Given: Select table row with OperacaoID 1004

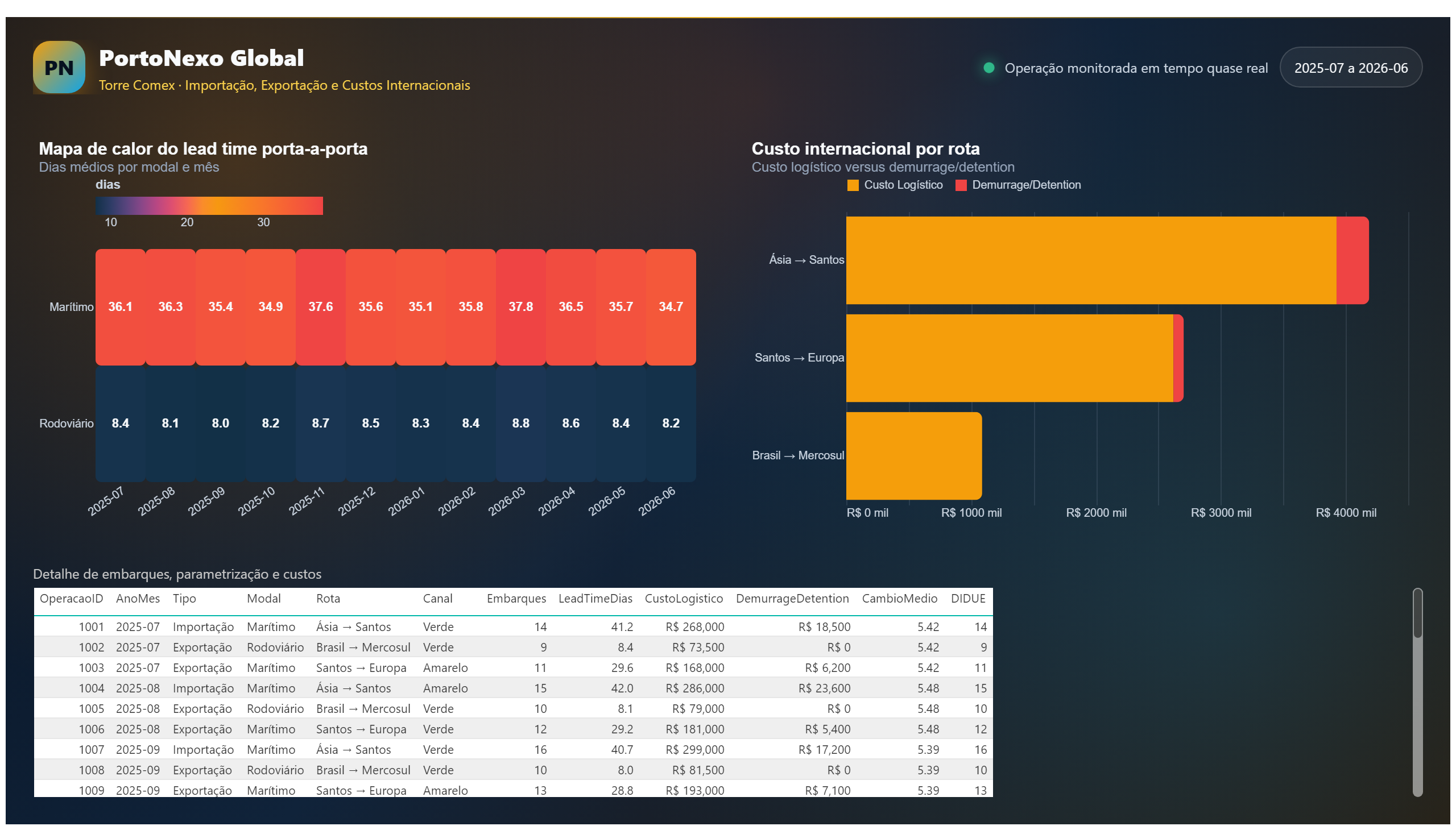Looking at the screenshot, I should coord(513,688).
